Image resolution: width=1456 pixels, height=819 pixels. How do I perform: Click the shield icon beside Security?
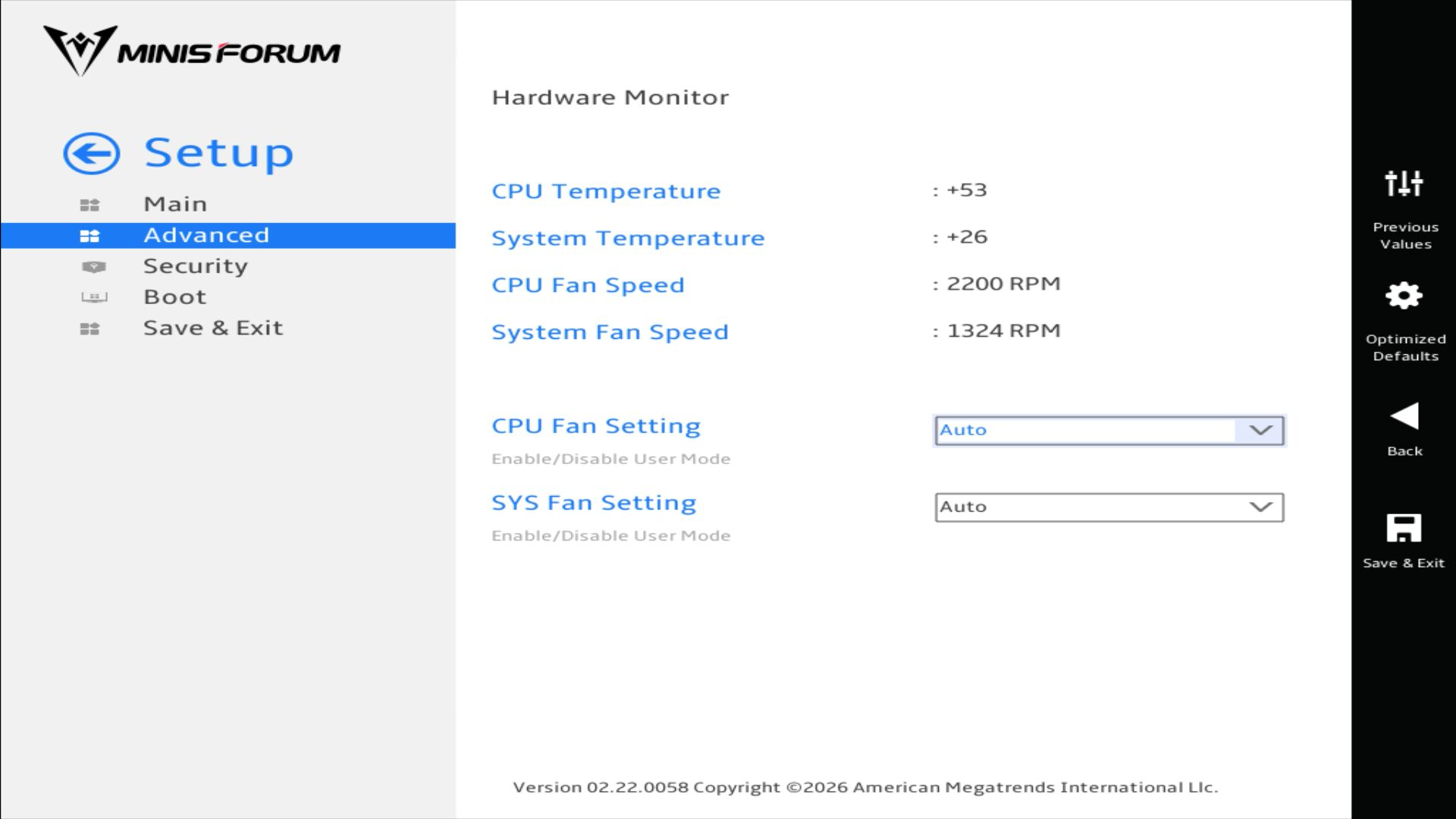coord(93,267)
